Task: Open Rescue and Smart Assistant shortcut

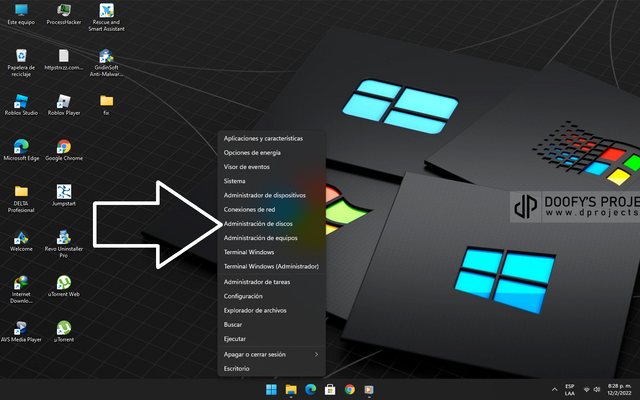Action: (106, 17)
